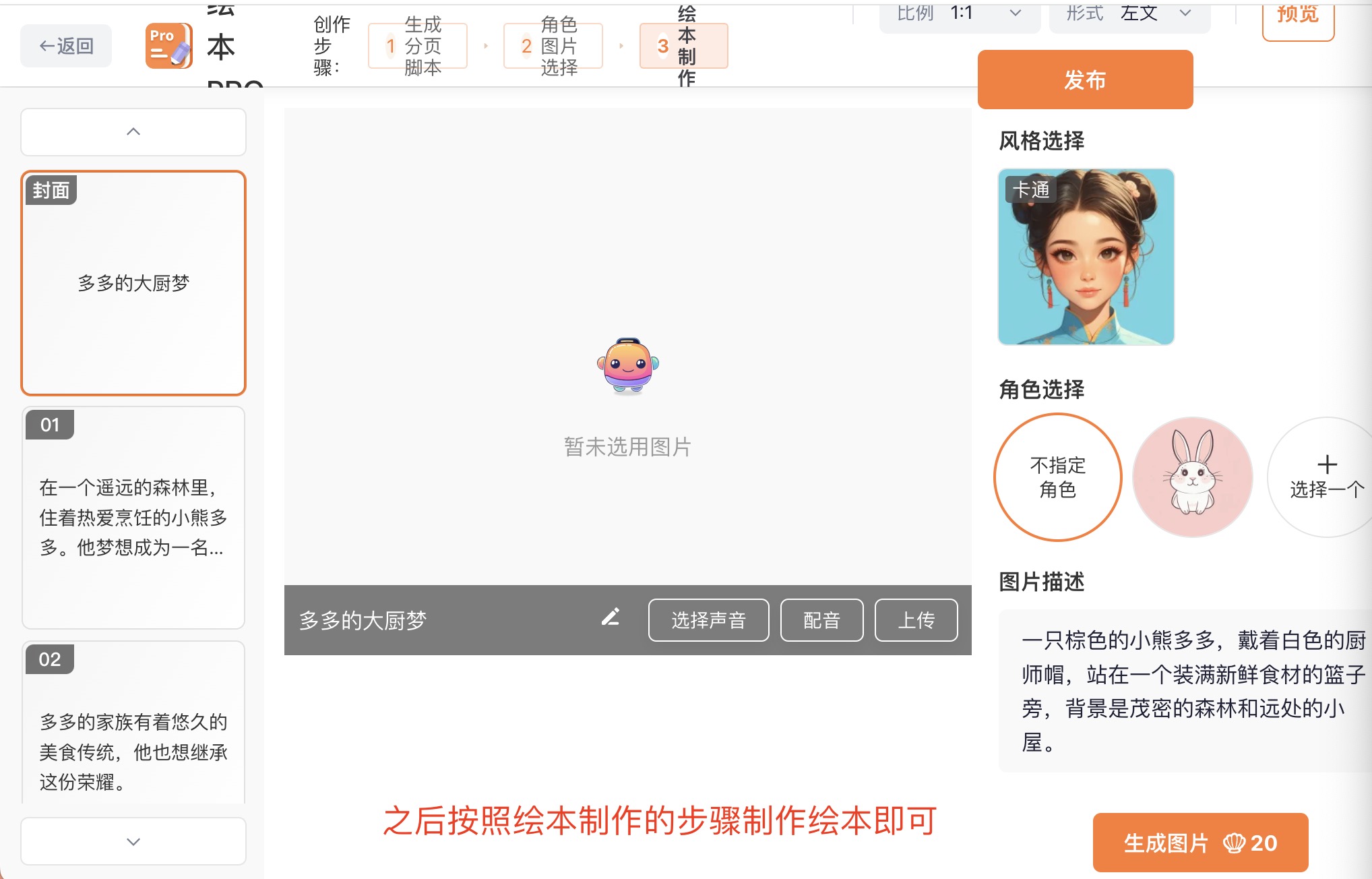Viewport: 1372px width, 879px height.
Task: Click the 配音 dubbing button
Action: click(x=821, y=620)
